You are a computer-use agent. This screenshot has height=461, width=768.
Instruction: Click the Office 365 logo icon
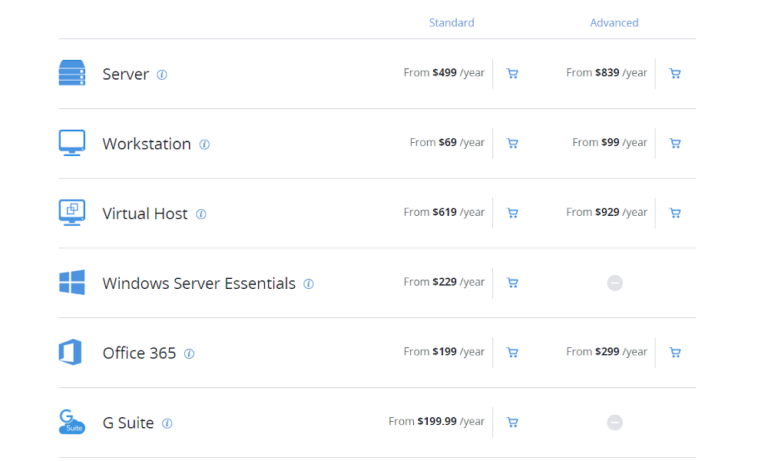click(x=71, y=352)
